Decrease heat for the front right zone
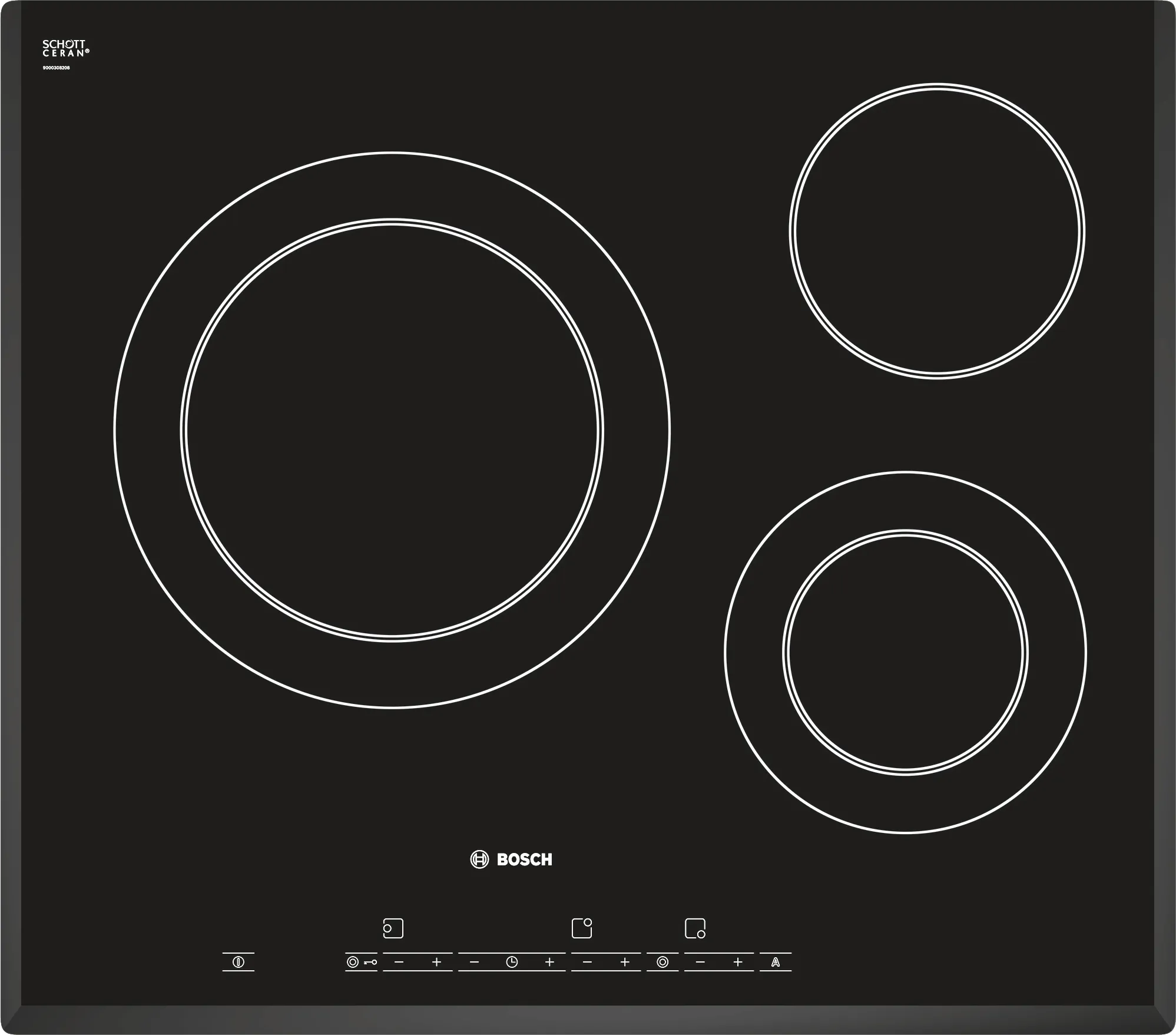1176x1035 pixels. point(700,962)
